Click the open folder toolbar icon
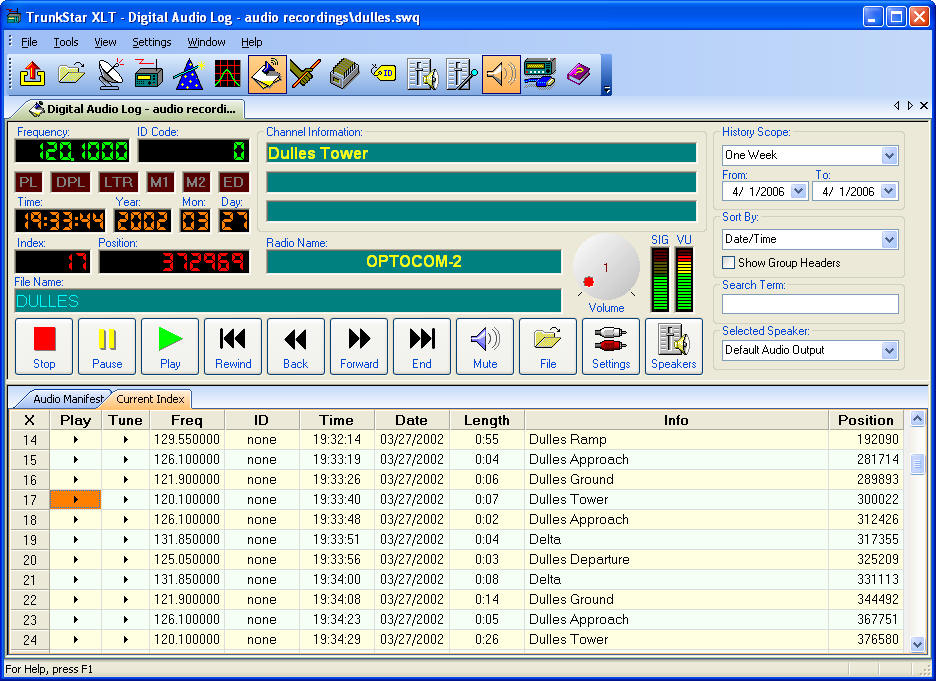The image size is (936, 681). coord(71,75)
